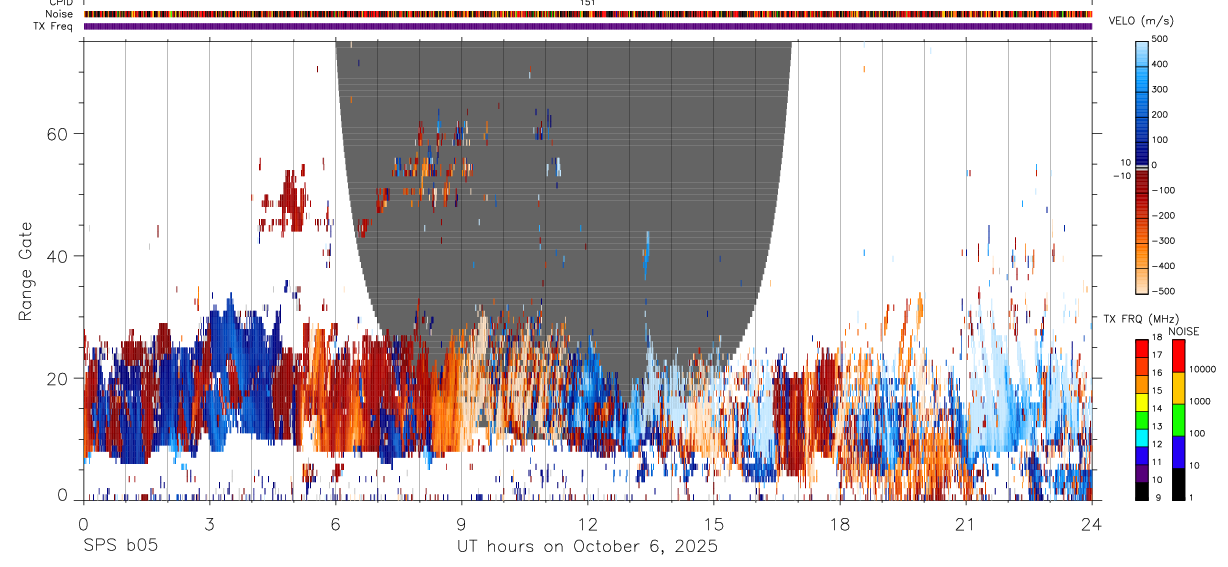Click the 9 hour tick on time axis
The image size is (1228, 567).
point(461,523)
